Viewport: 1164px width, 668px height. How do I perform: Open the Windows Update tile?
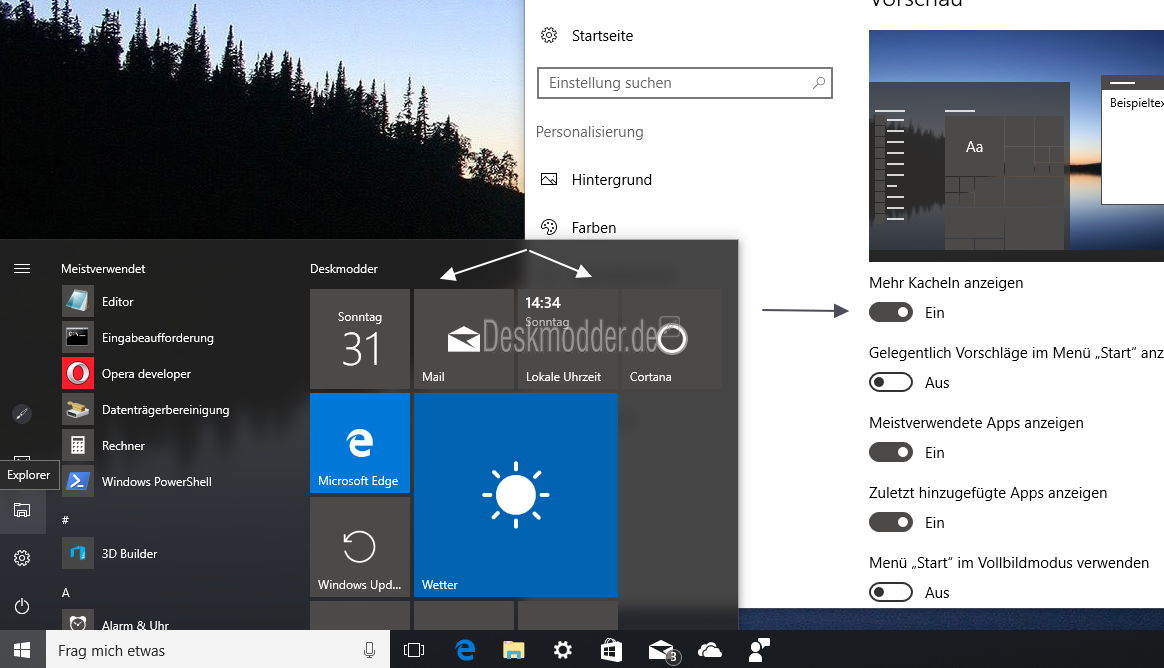pyautogui.click(x=360, y=547)
